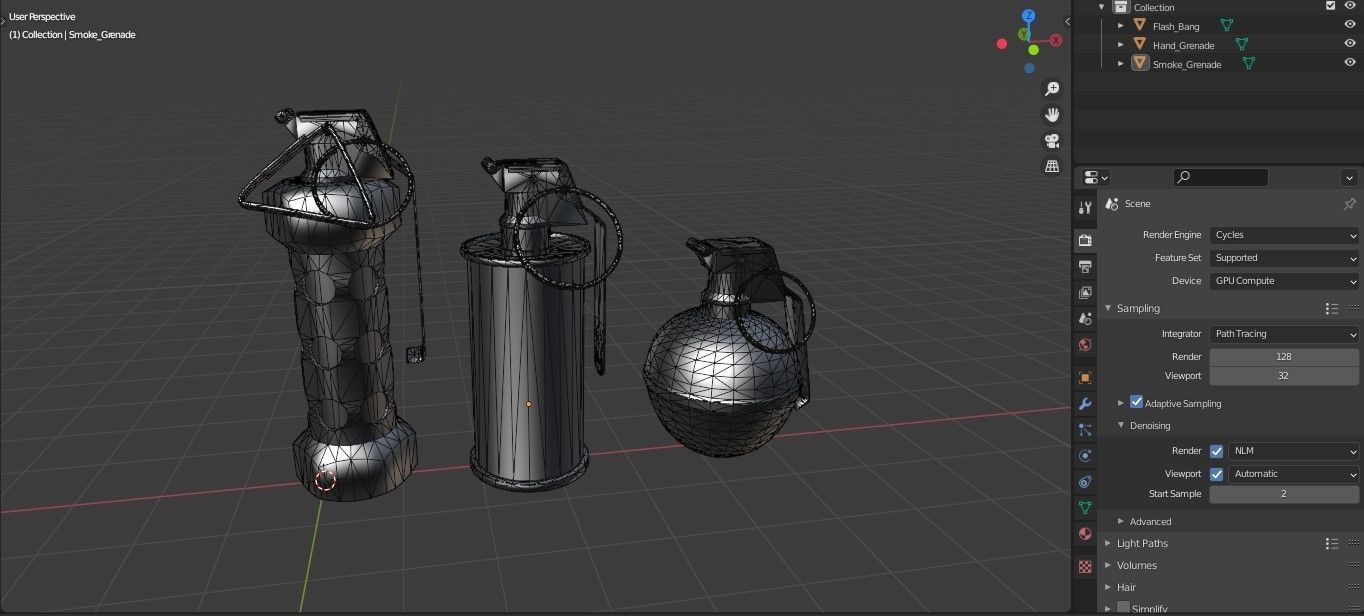
Task: Open the Device dropdown showing GPU Compute
Action: (1284, 281)
